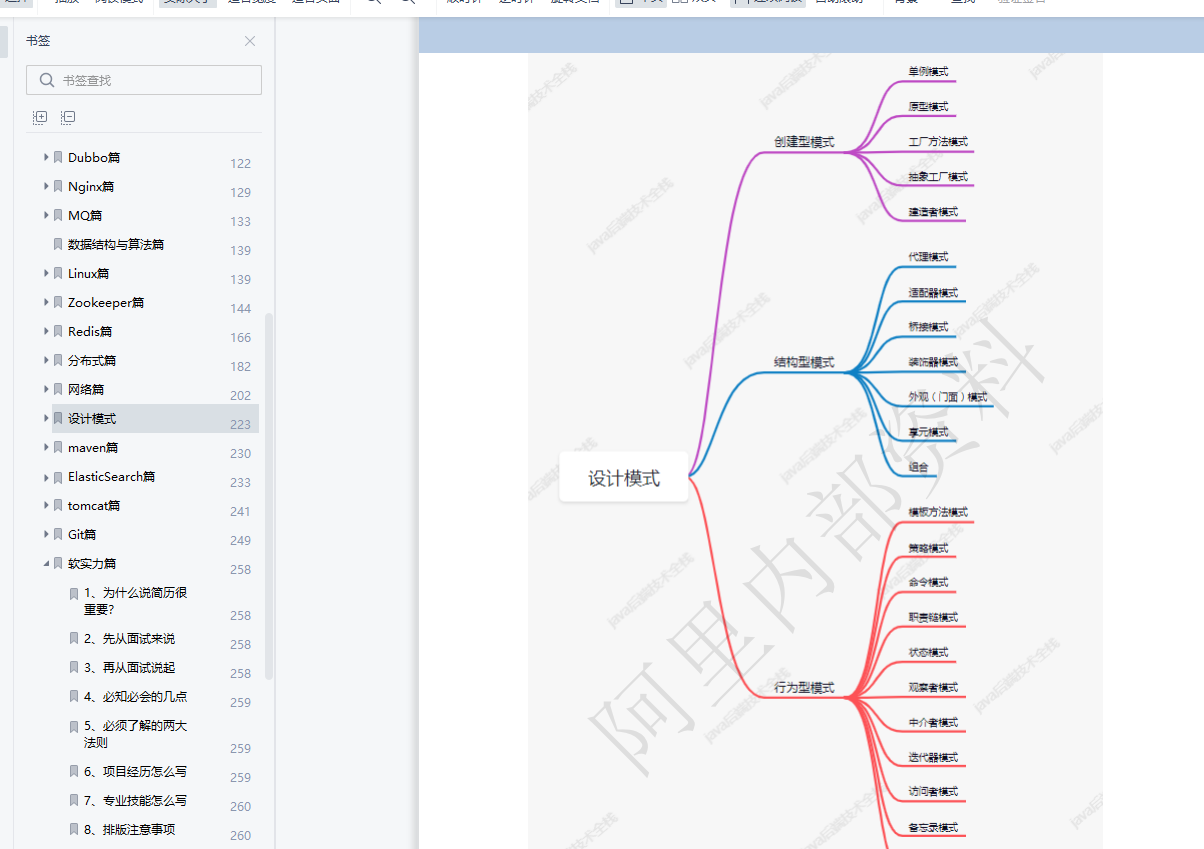Click the 装饰器模式 leaf
The image size is (1204, 849).
click(933, 362)
